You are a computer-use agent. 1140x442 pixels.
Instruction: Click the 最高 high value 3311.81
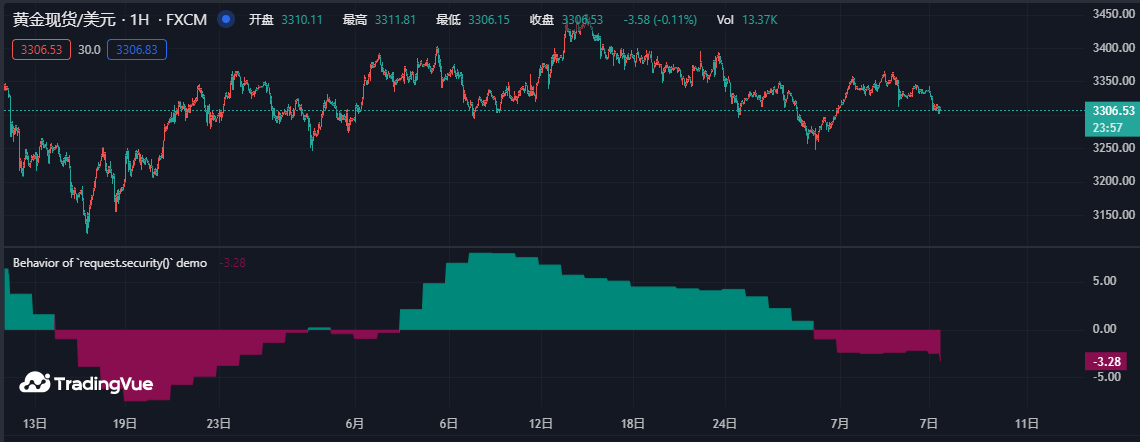pyautogui.click(x=395, y=20)
